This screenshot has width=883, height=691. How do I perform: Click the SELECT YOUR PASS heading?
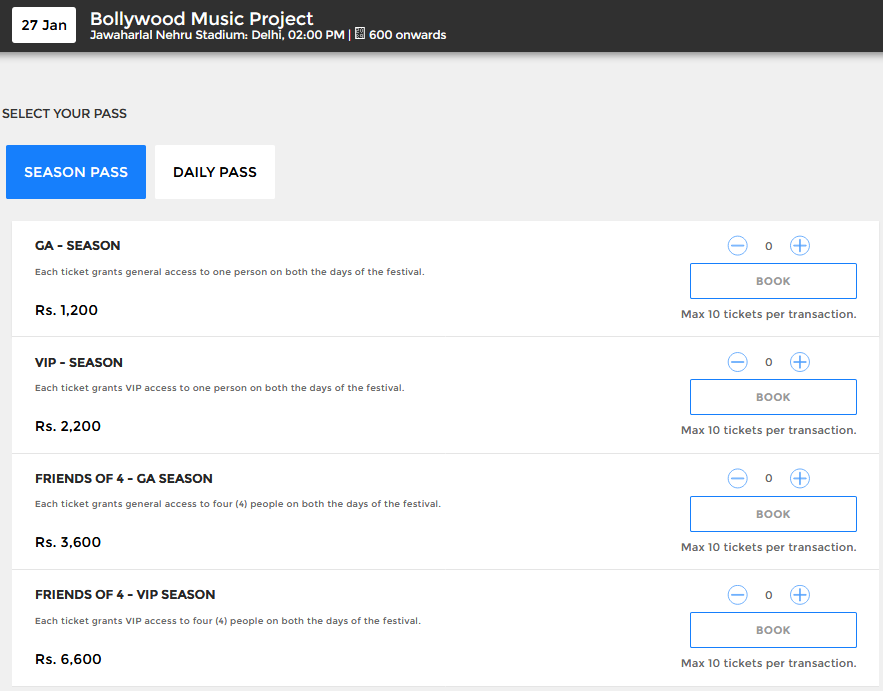[x=64, y=113]
